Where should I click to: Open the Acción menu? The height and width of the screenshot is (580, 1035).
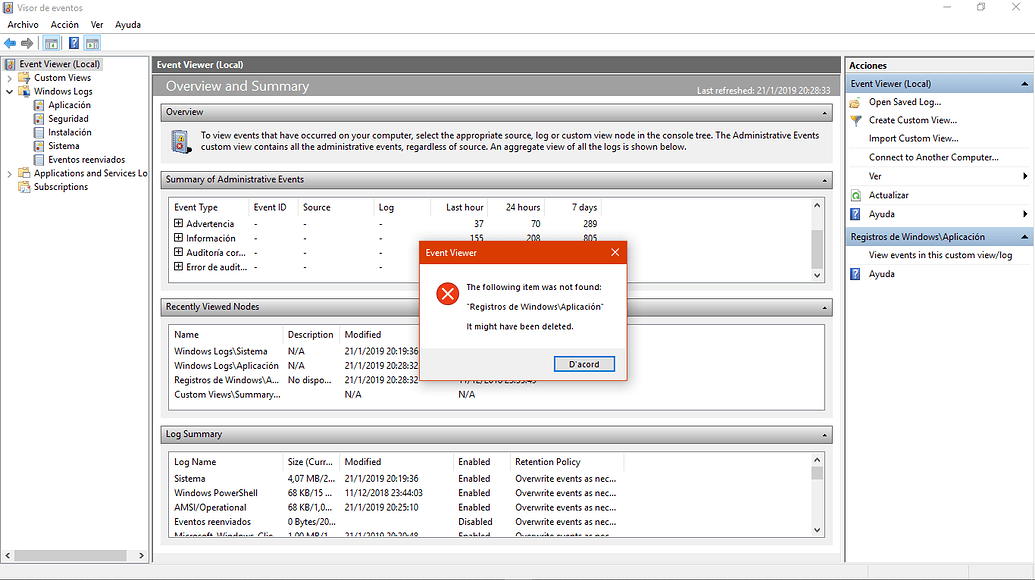click(65, 24)
